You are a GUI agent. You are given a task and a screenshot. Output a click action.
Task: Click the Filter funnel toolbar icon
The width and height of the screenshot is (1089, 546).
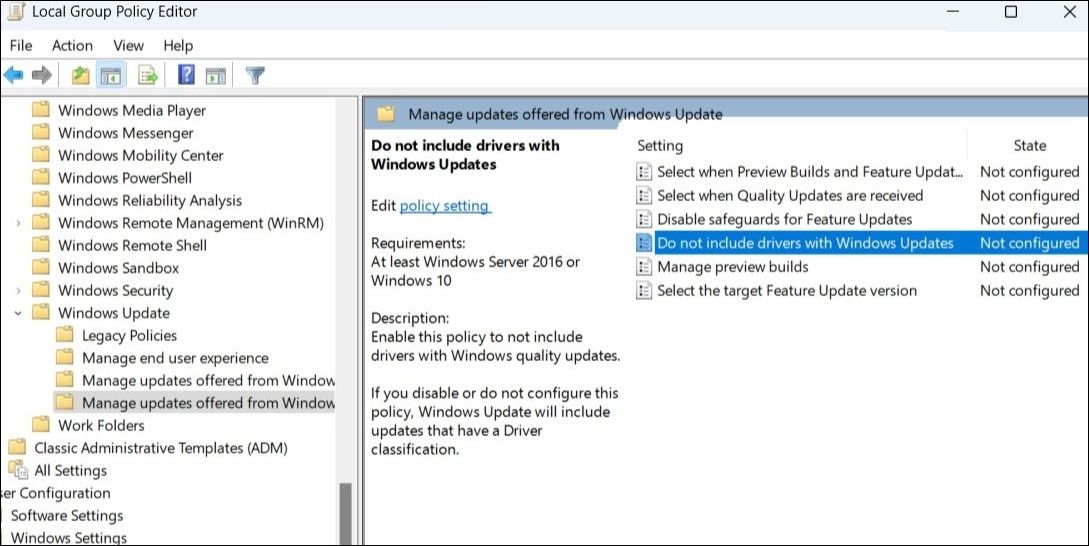click(255, 75)
